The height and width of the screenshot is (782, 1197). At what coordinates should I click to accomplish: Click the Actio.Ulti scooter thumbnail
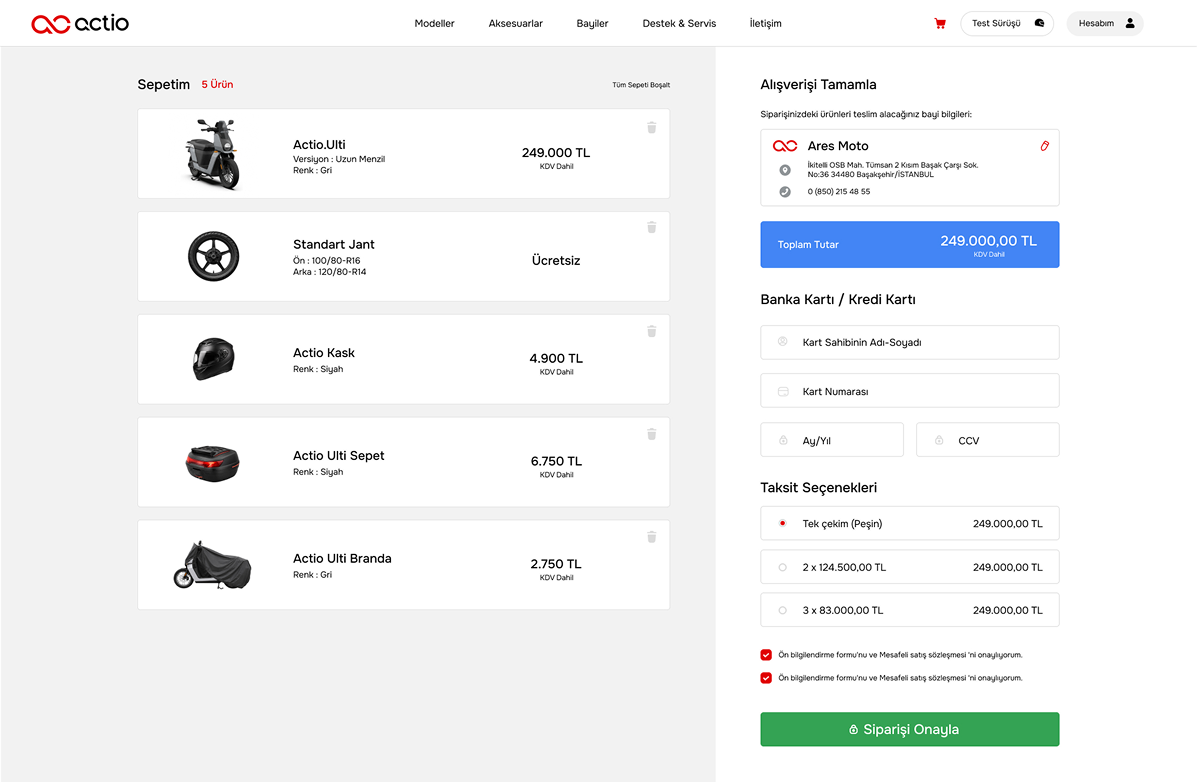click(213, 154)
